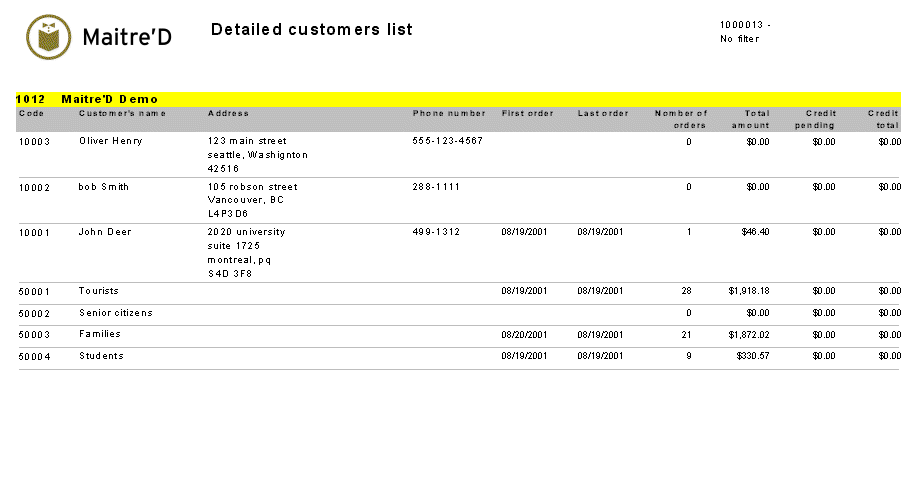Click bob Smith customer row name
Viewport: 917px width, 480px height.
pos(104,187)
